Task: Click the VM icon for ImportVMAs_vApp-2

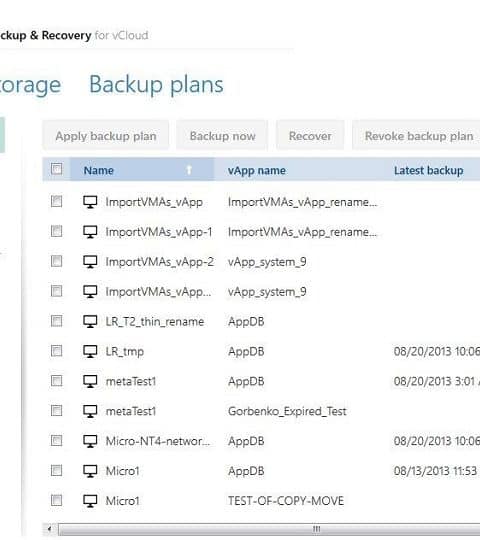Action: pos(90,262)
